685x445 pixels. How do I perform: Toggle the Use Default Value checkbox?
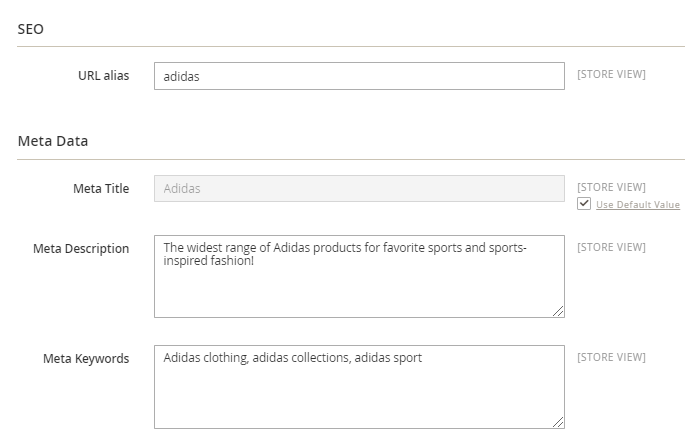pyautogui.click(x=584, y=204)
